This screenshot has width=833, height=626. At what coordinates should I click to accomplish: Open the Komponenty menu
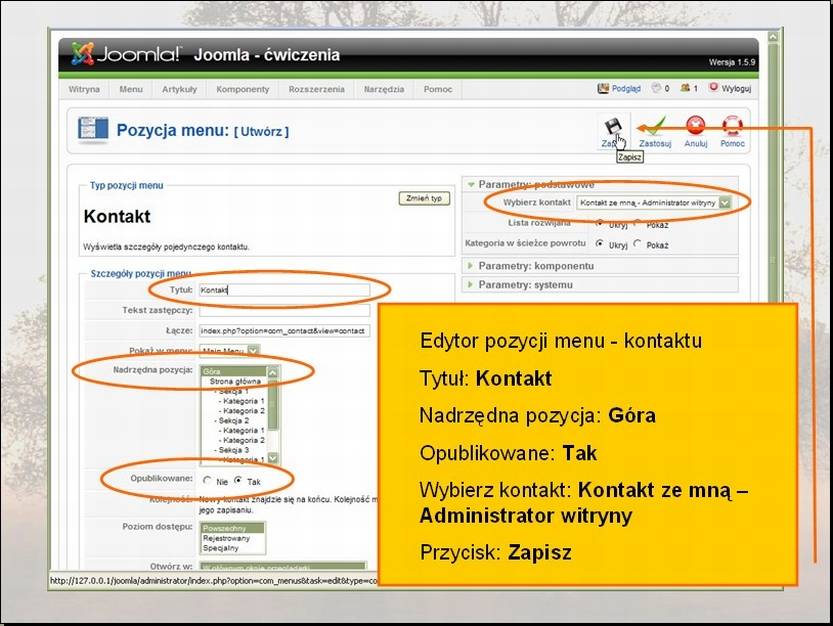[x=242, y=89]
